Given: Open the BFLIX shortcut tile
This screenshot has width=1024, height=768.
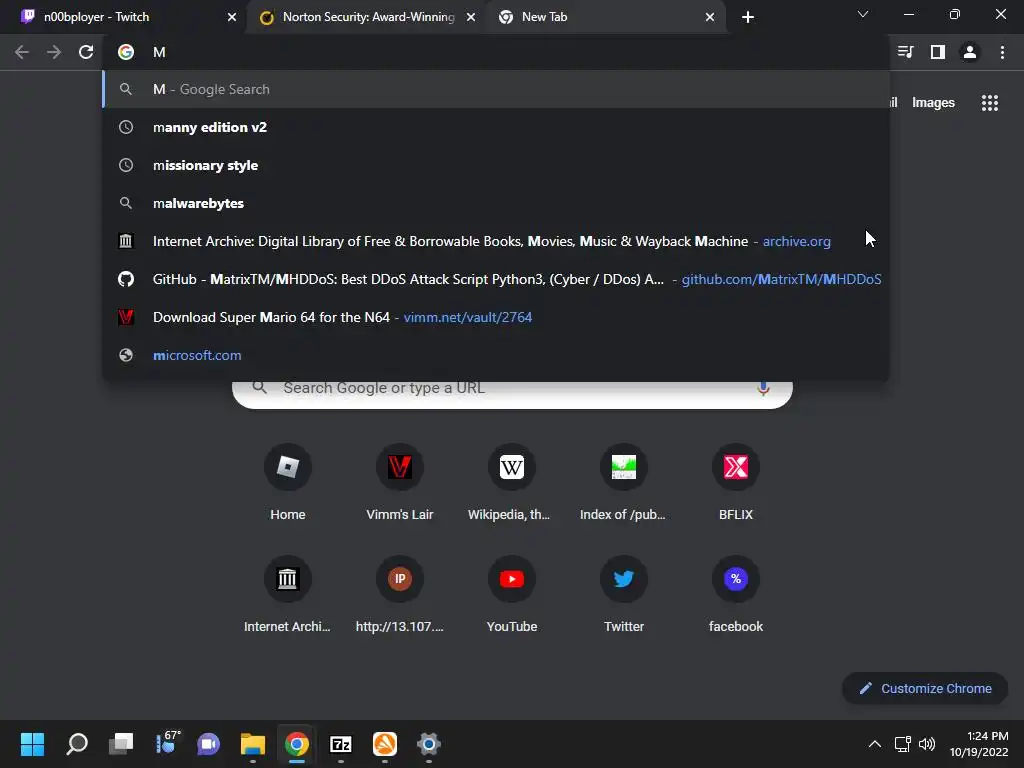Looking at the screenshot, I should click(x=736, y=483).
